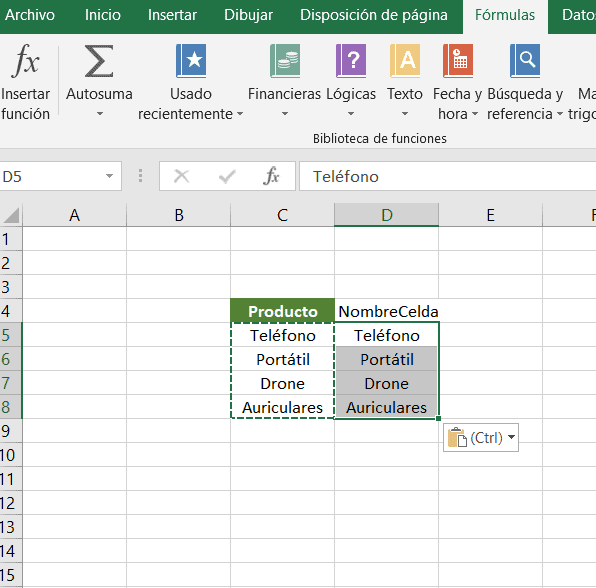Screen dimensions: 596x588
Task: Expand the Lógicas dropdown arrow
Action: [x=351, y=114]
